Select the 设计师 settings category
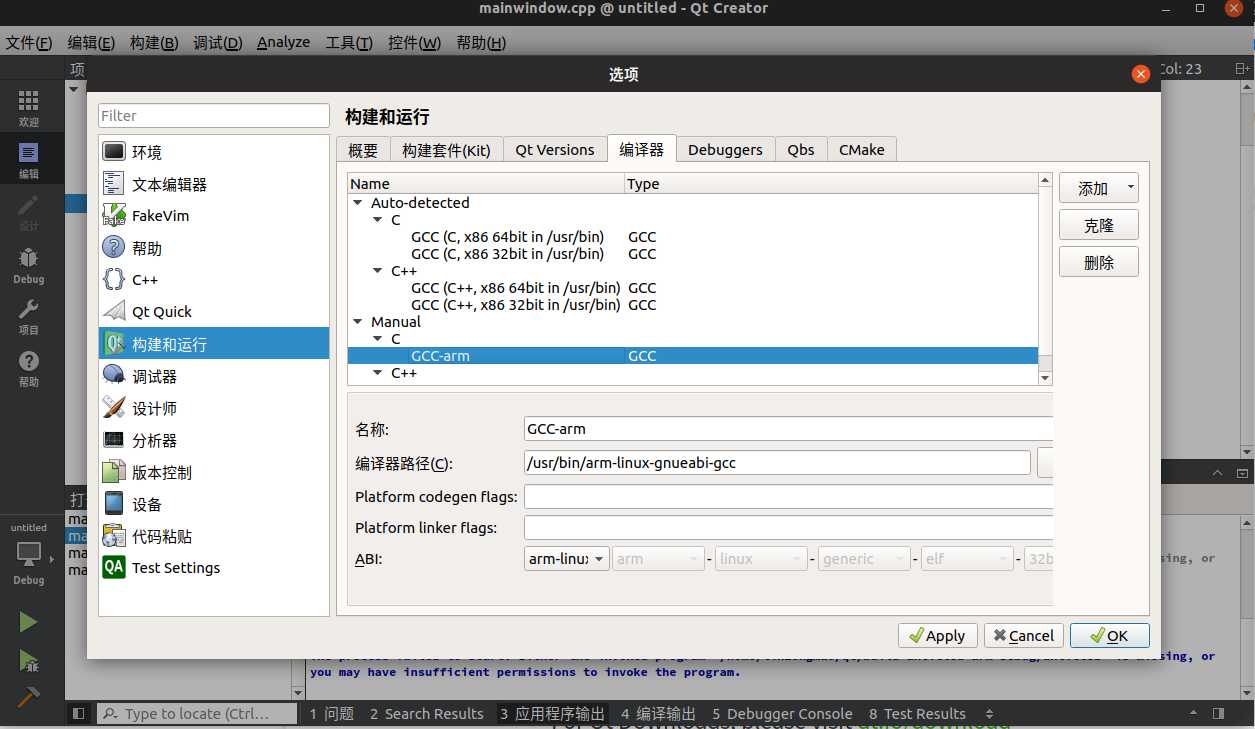Screen dimensions: 1255x729 214,408
